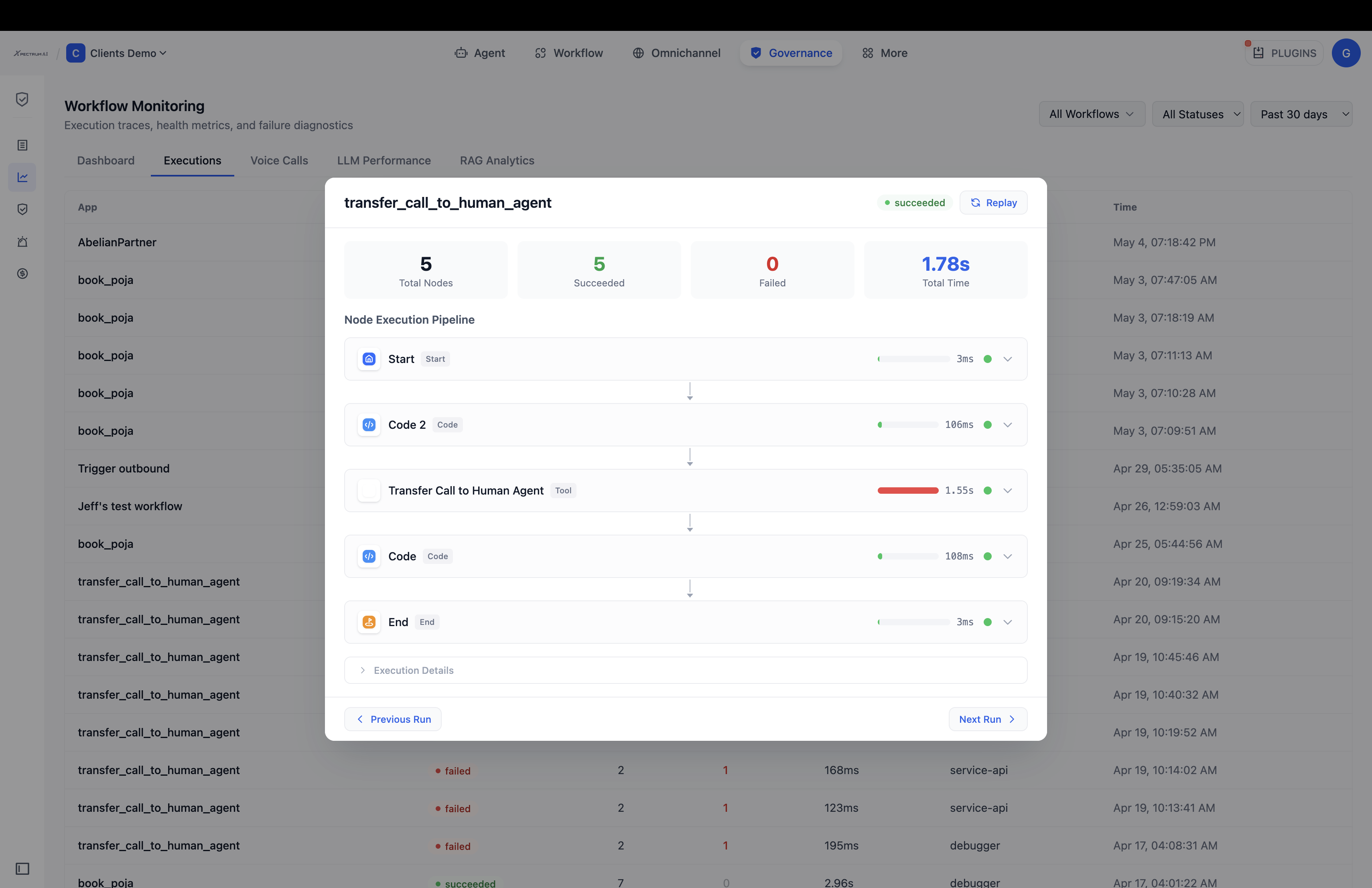Toggle the sidebar collapse panel icon
Viewport: 1372px width, 888px height.
22,868
